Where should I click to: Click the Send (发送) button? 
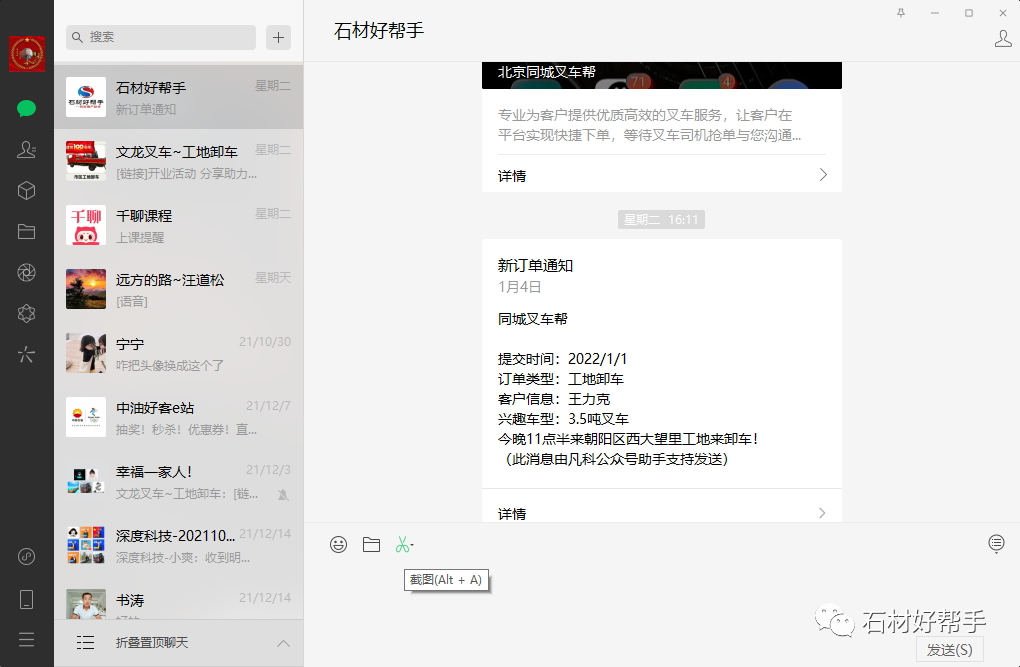[x=950, y=649]
